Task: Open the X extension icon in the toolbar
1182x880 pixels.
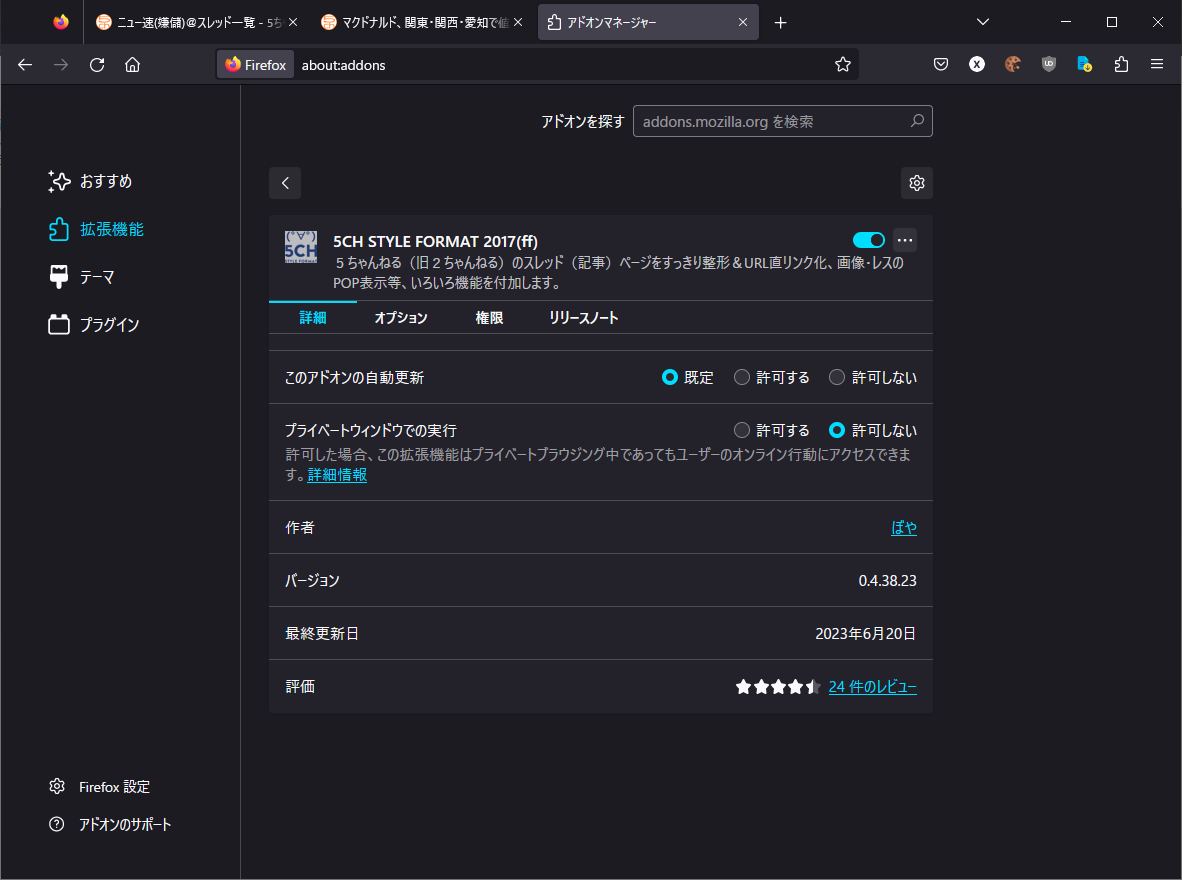Action: coord(977,65)
